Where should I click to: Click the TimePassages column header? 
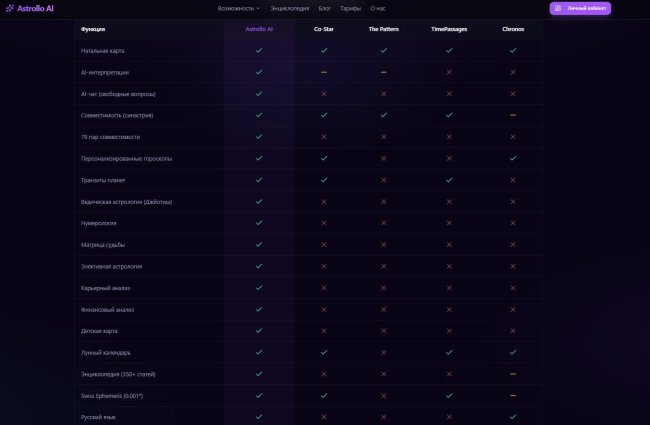point(449,29)
